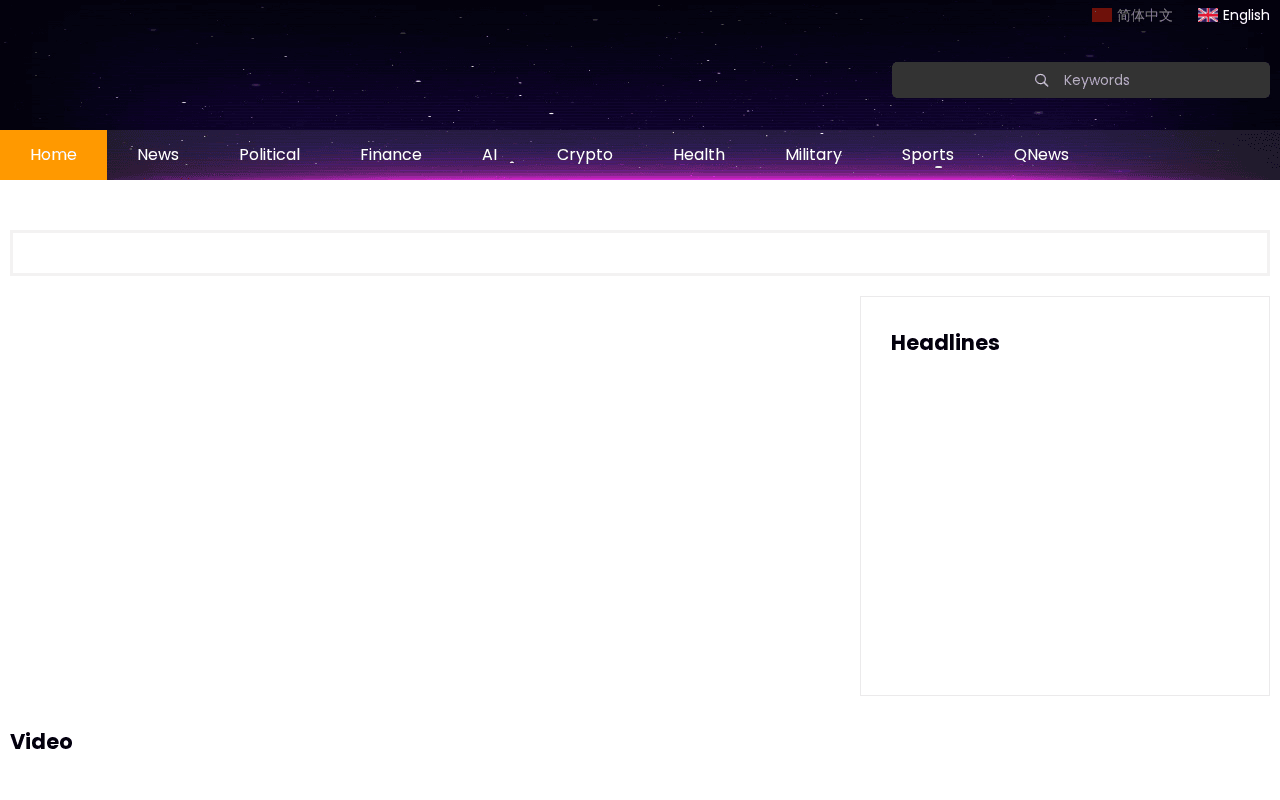
Task: Click the search magnifier icon
Action: click(1041, 80)
